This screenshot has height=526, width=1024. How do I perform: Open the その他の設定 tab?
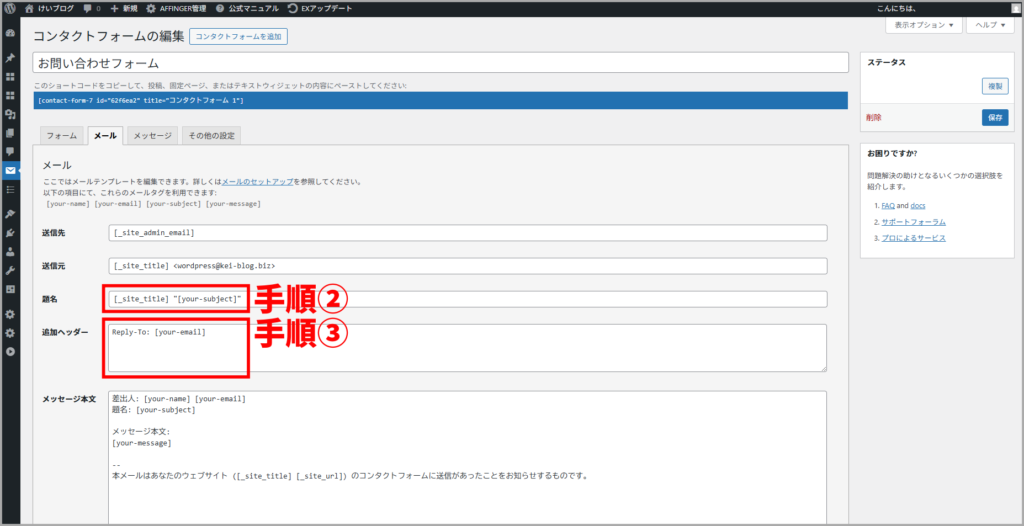(211, 136)
